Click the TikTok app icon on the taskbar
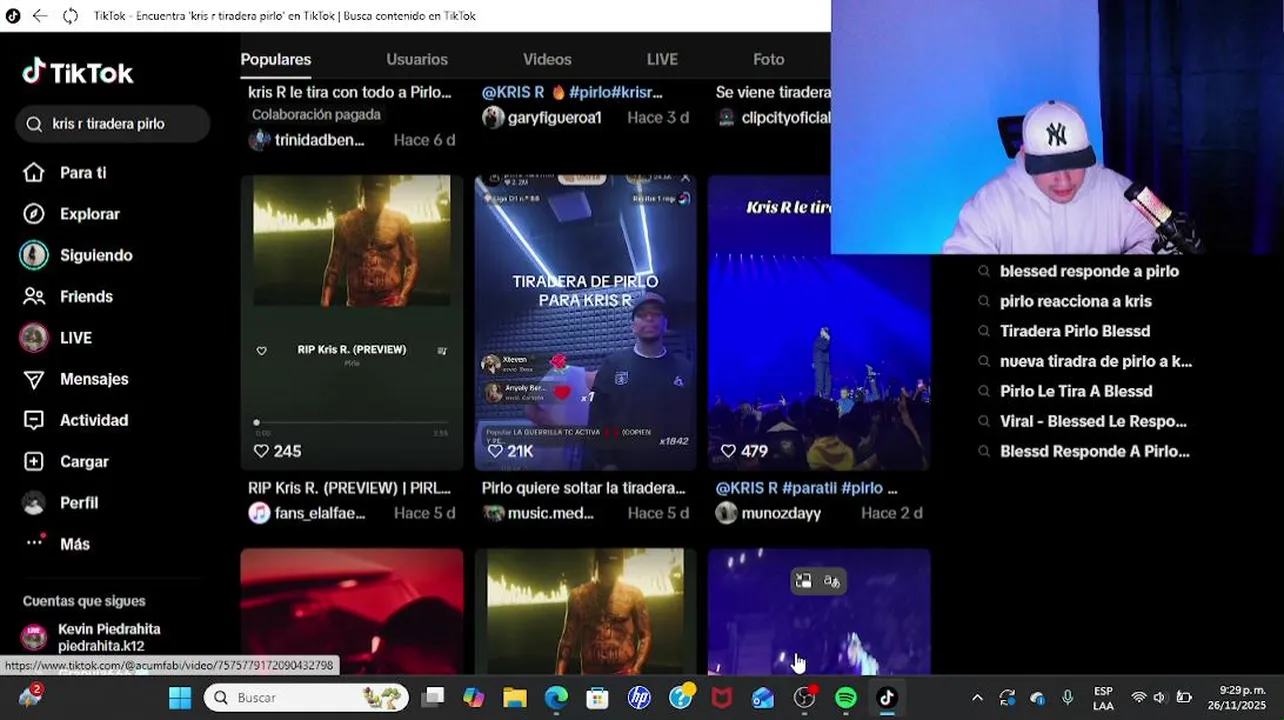Viewport: 1284px width, 720px height. pos(887,697)
